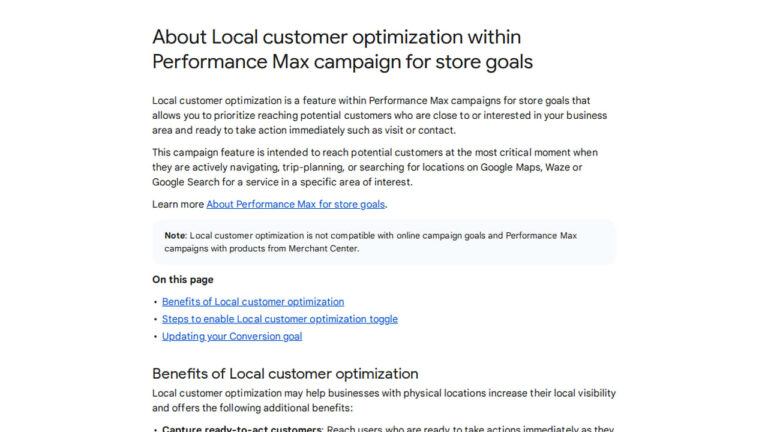Click the On this page heading

(x=183, y=280)
